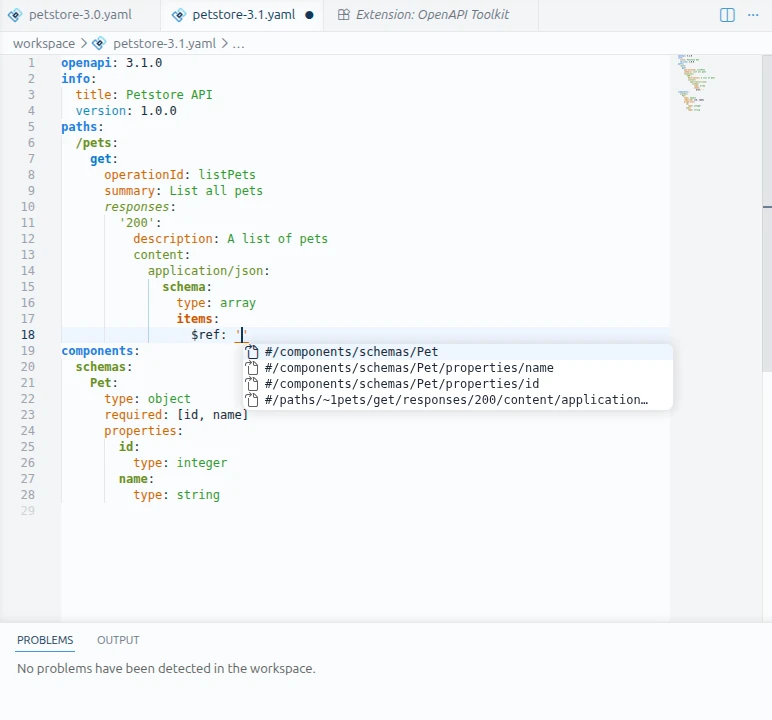772x720 pixels.
Task: Click 'listPets' operationId value
Action: [x=227, y=174]
